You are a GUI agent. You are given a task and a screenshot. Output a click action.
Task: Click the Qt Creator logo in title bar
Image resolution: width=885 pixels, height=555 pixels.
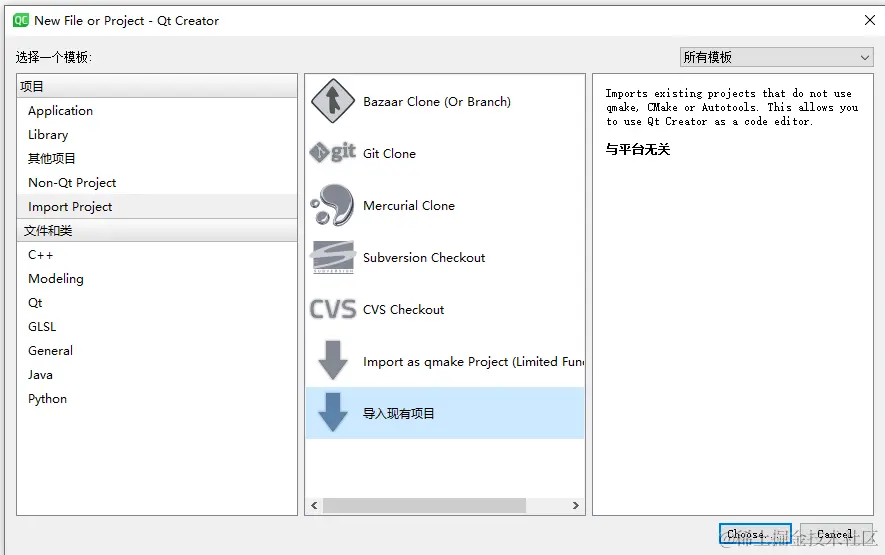click(x=21, y=20)
